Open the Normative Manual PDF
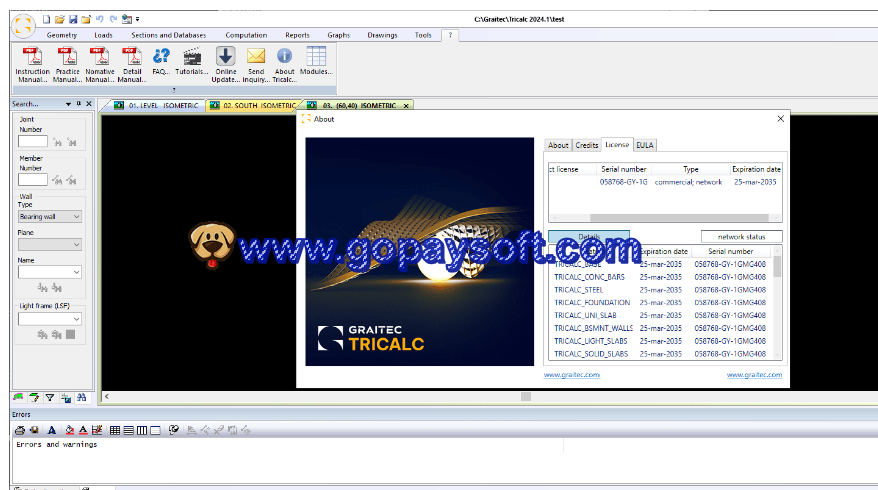The image size is (878, 490). point(100,65)
